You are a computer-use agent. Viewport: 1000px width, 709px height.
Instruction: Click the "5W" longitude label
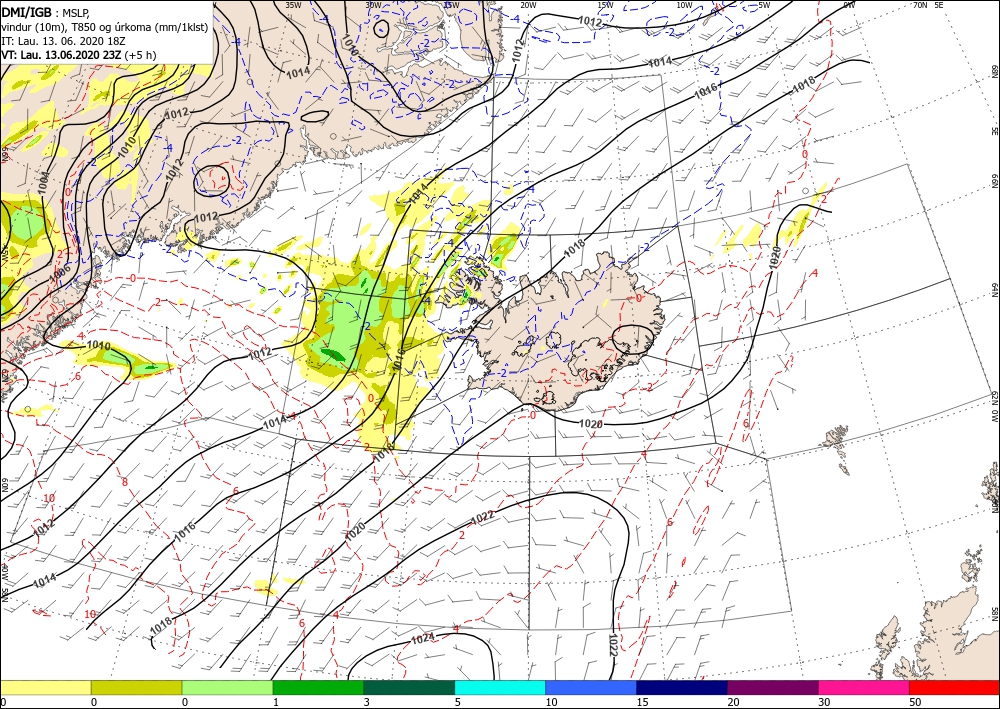pyautogui.click(x=764, y=5)
